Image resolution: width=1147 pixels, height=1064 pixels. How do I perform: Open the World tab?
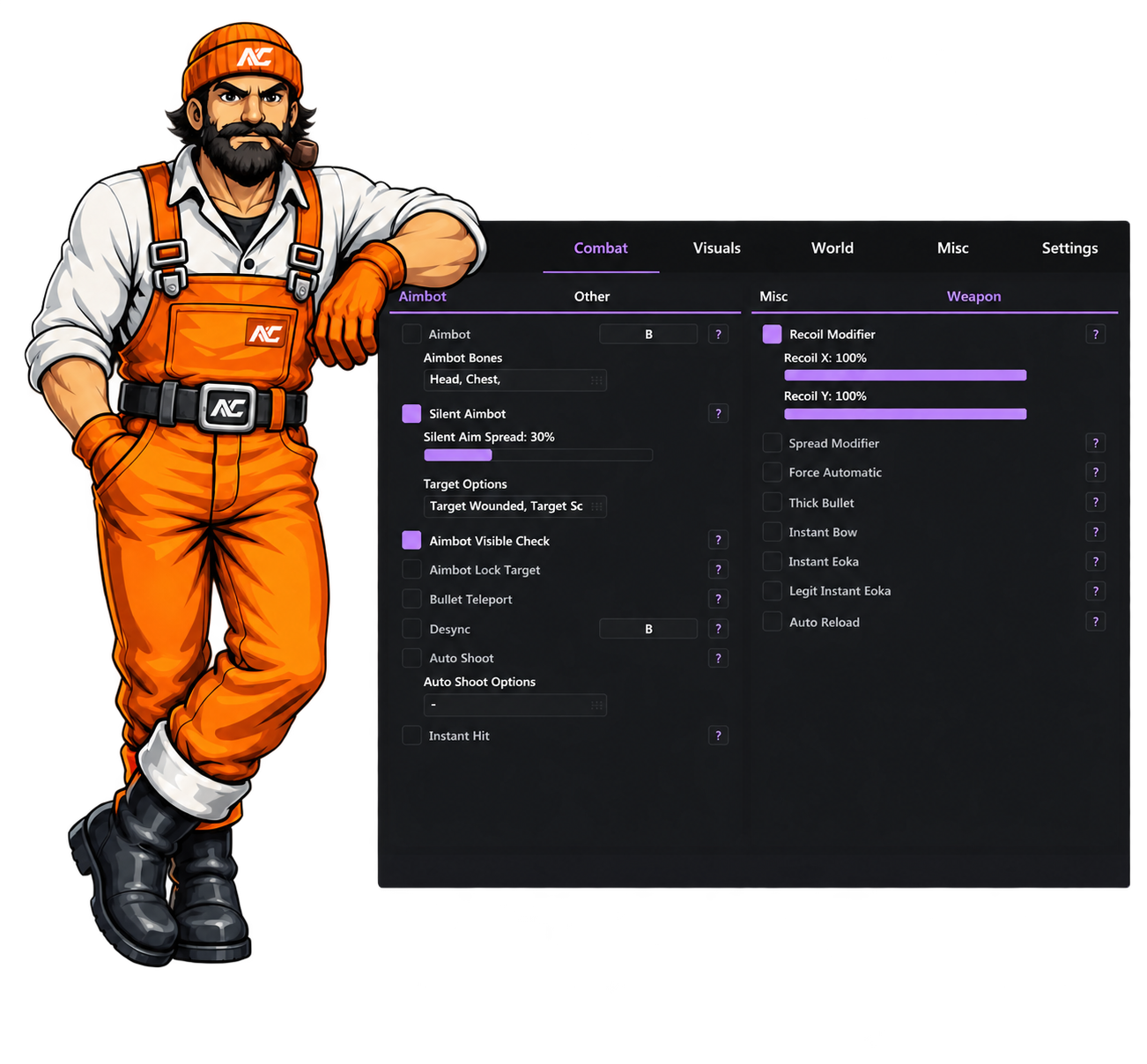(x=832, y=248)
